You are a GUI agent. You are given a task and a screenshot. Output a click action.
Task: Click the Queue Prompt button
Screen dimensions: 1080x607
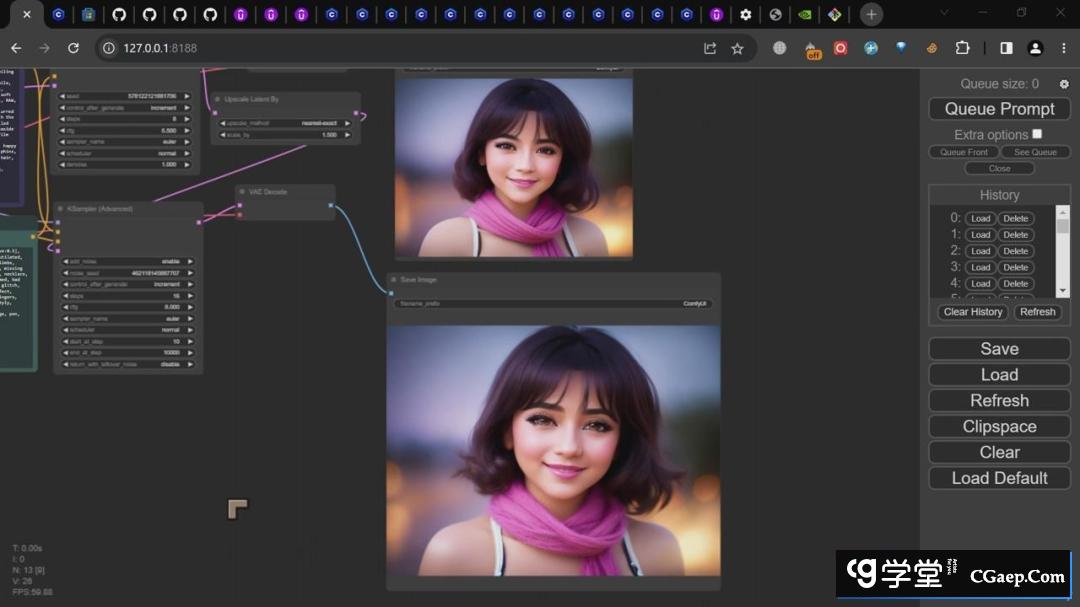tap(999, 109)
